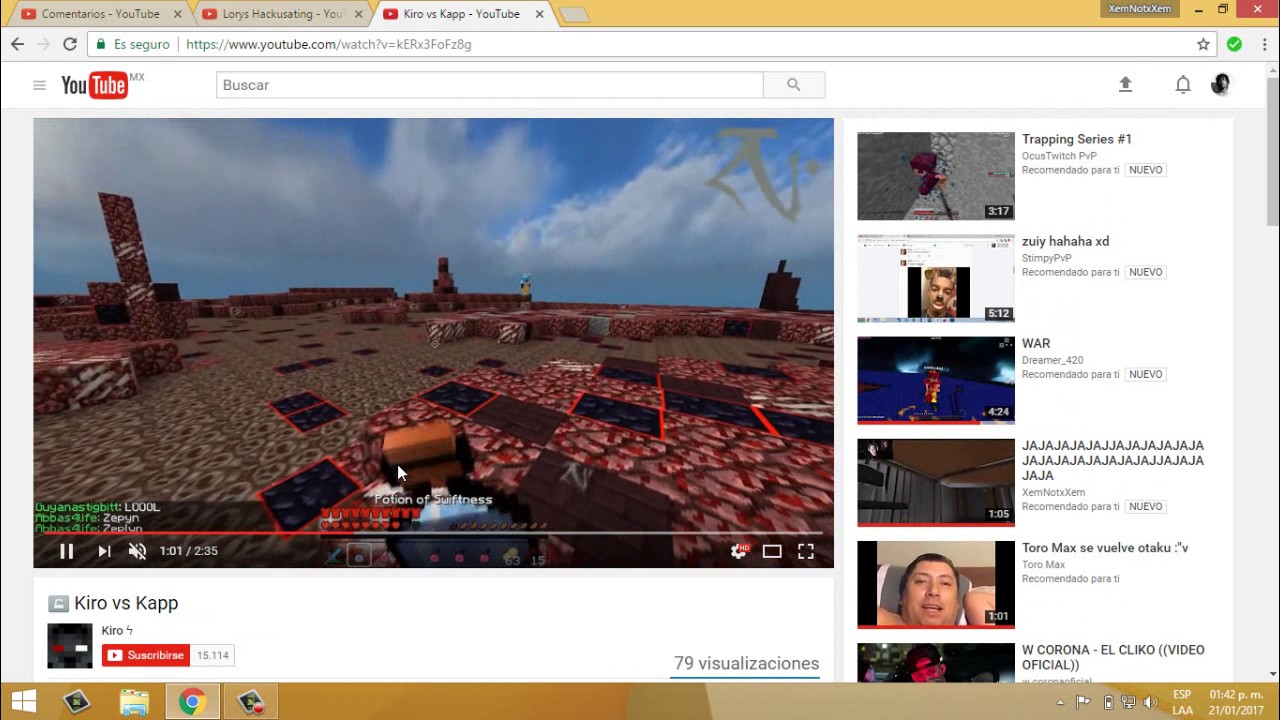Open the Windows Start button

click(23, 702)
